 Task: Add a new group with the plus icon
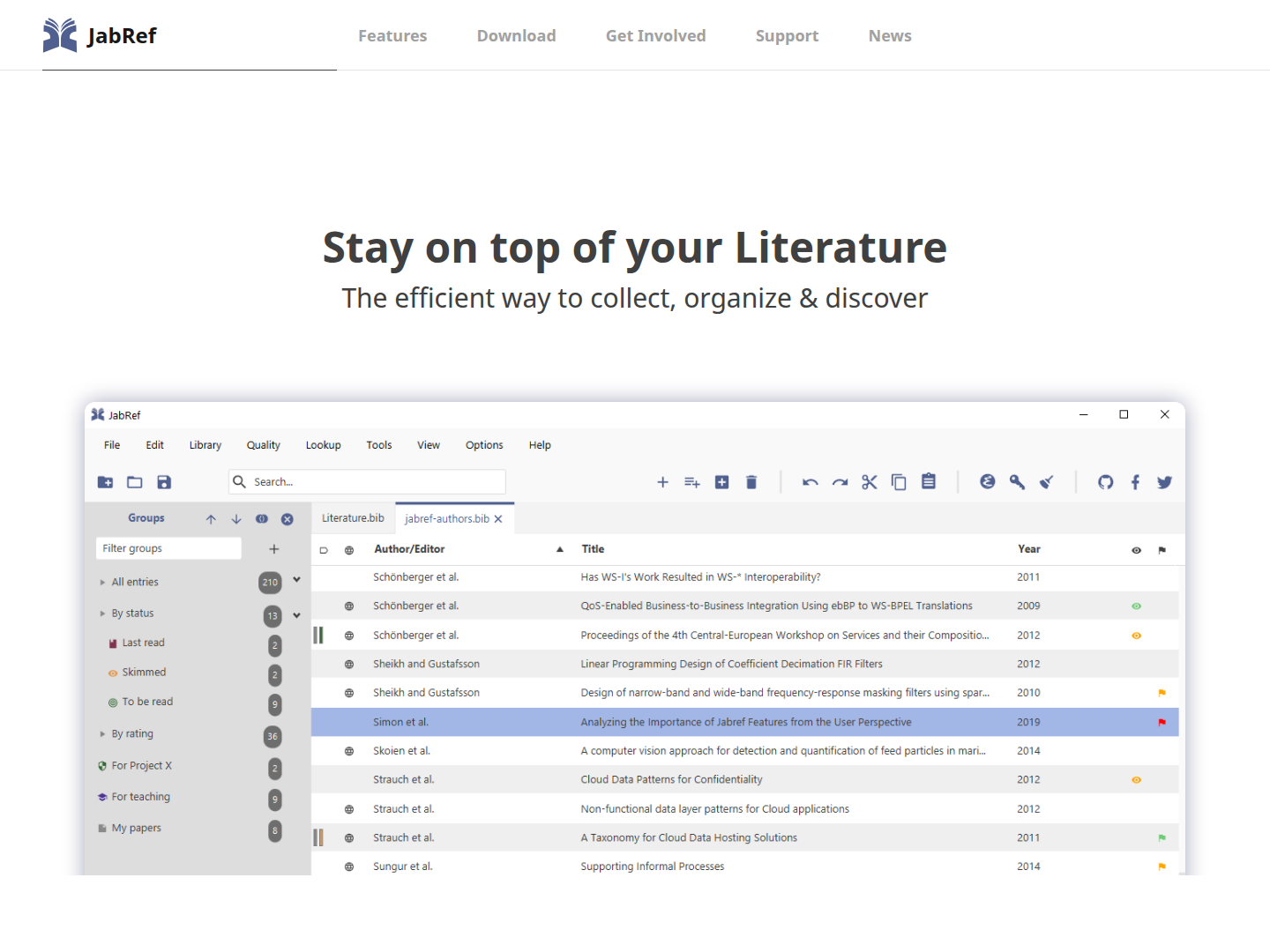(x=274, y=549)
